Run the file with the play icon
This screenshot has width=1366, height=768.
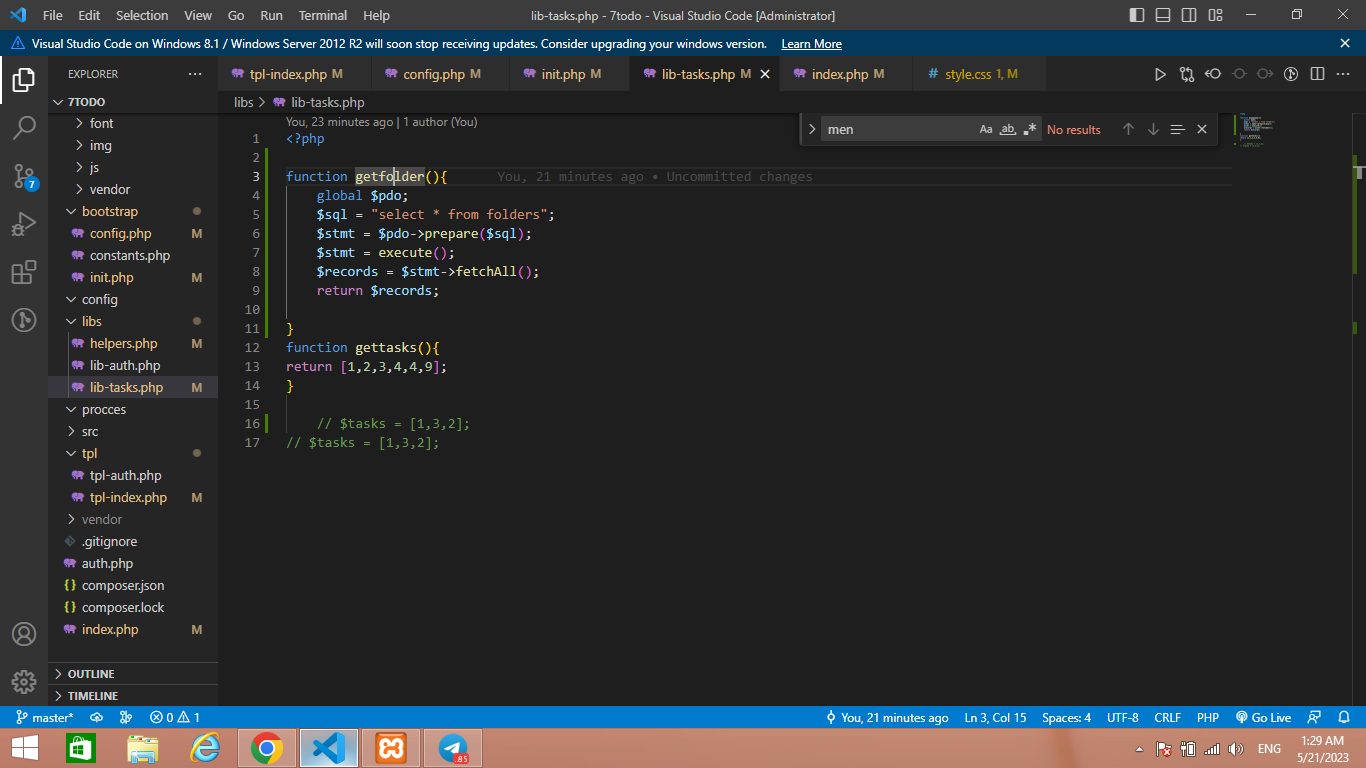click(x=1160, y=74)
